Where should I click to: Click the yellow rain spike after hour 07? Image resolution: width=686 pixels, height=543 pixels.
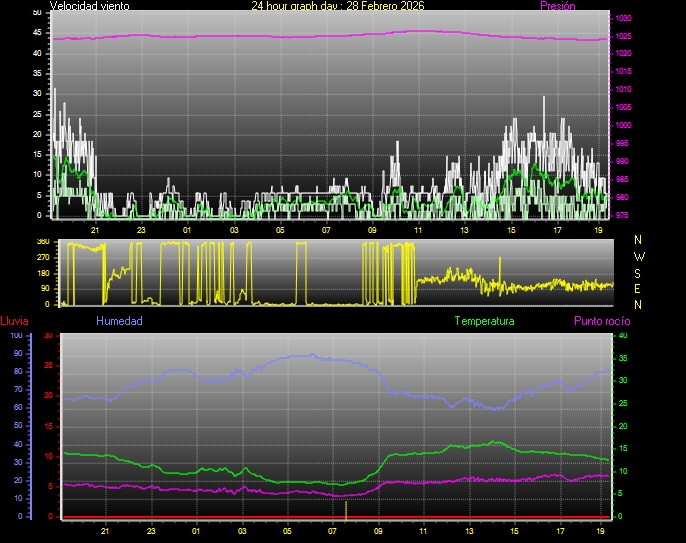[346, 508]
